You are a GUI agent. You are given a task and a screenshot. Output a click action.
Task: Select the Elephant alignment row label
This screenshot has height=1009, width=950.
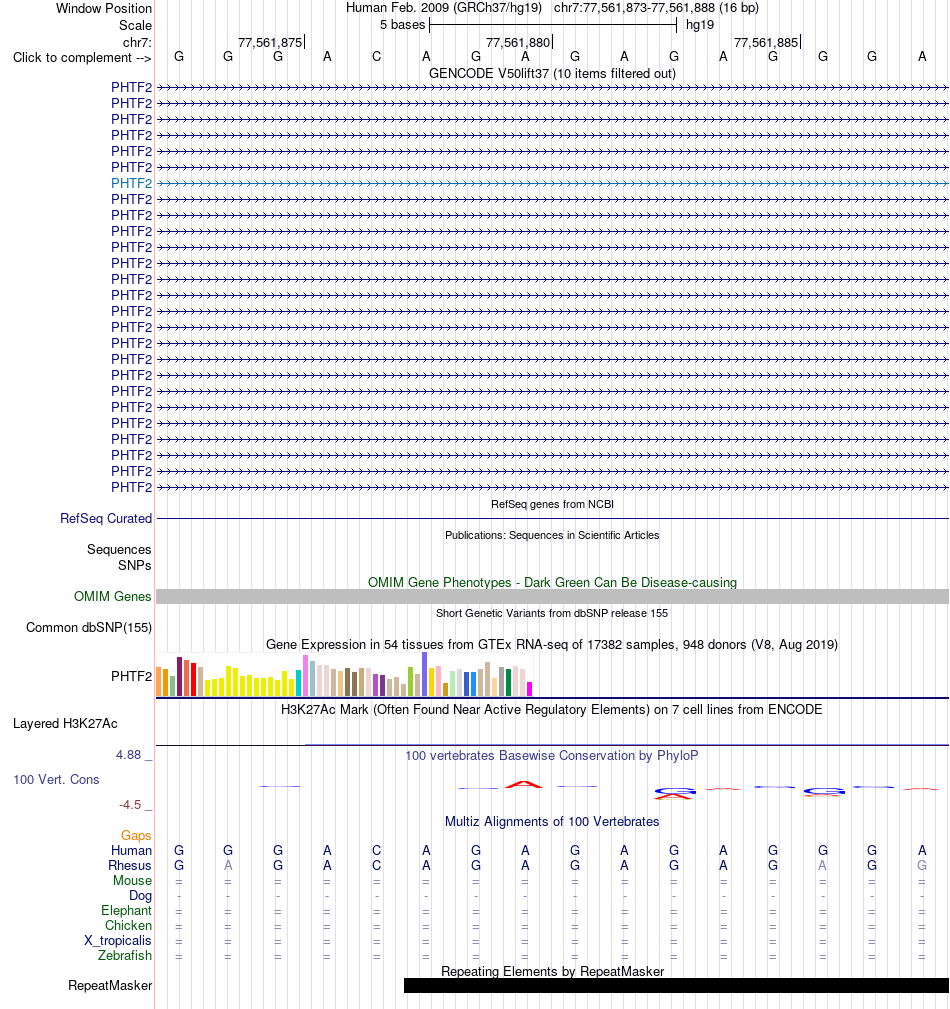pos(126,911)
